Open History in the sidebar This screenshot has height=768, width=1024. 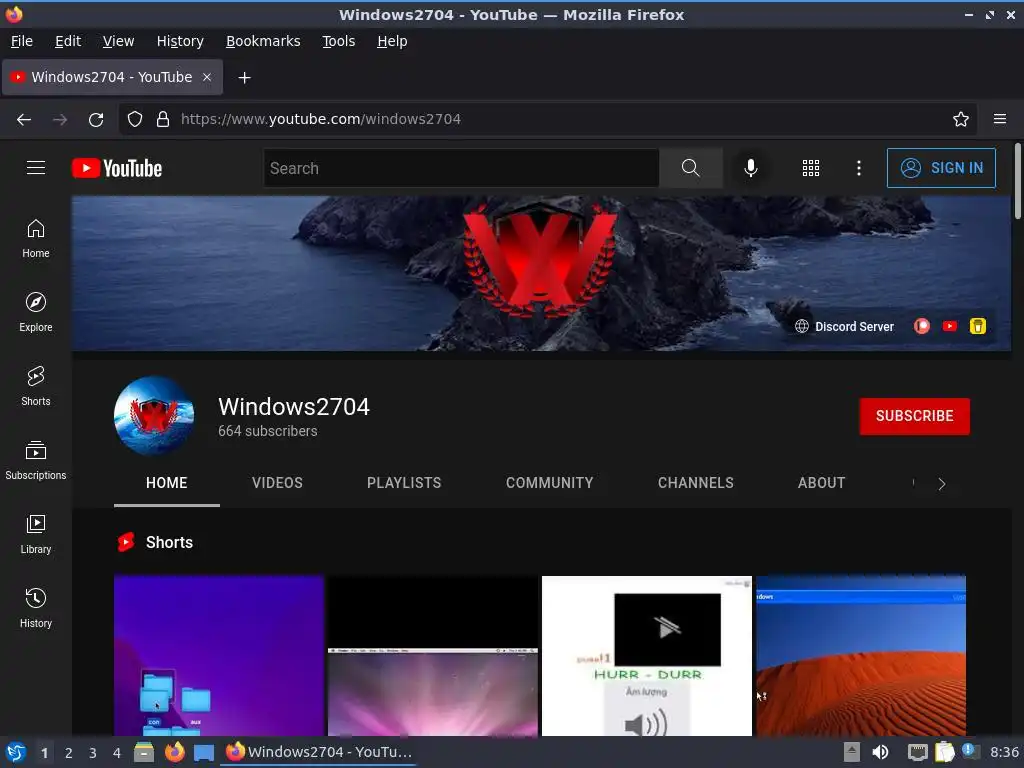(36, 608)
